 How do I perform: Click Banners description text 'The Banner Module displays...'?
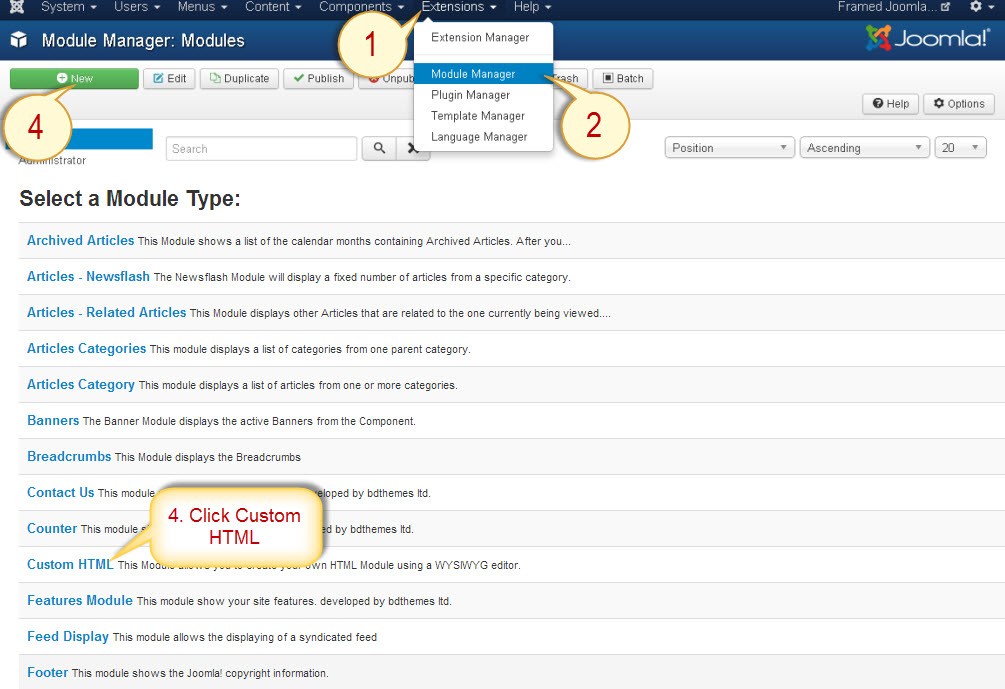pyautogui.click(x=249, y=421)
